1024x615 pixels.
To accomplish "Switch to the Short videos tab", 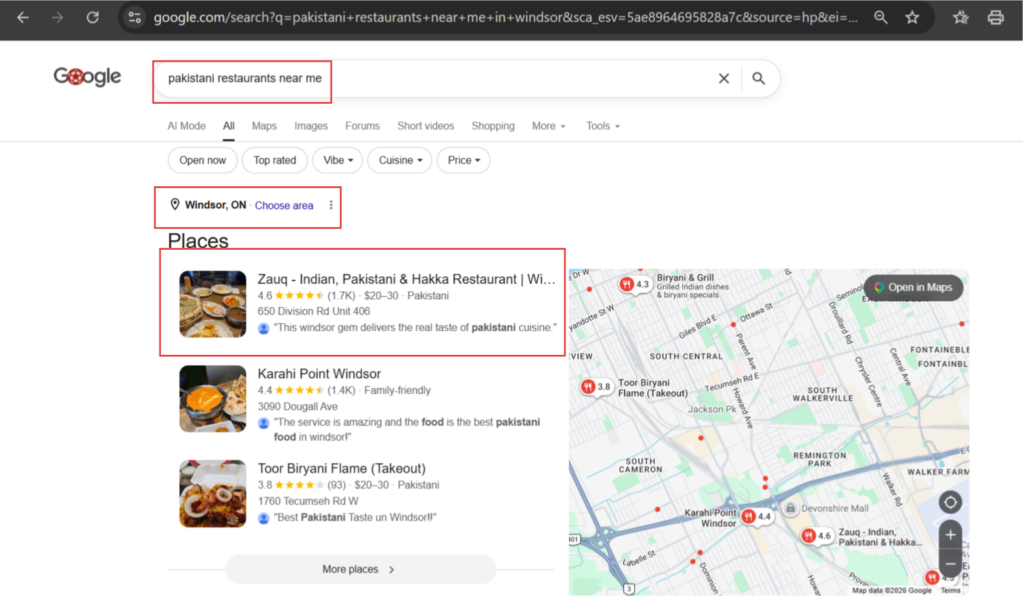I will pyautogui.click(x=426, y=126).
